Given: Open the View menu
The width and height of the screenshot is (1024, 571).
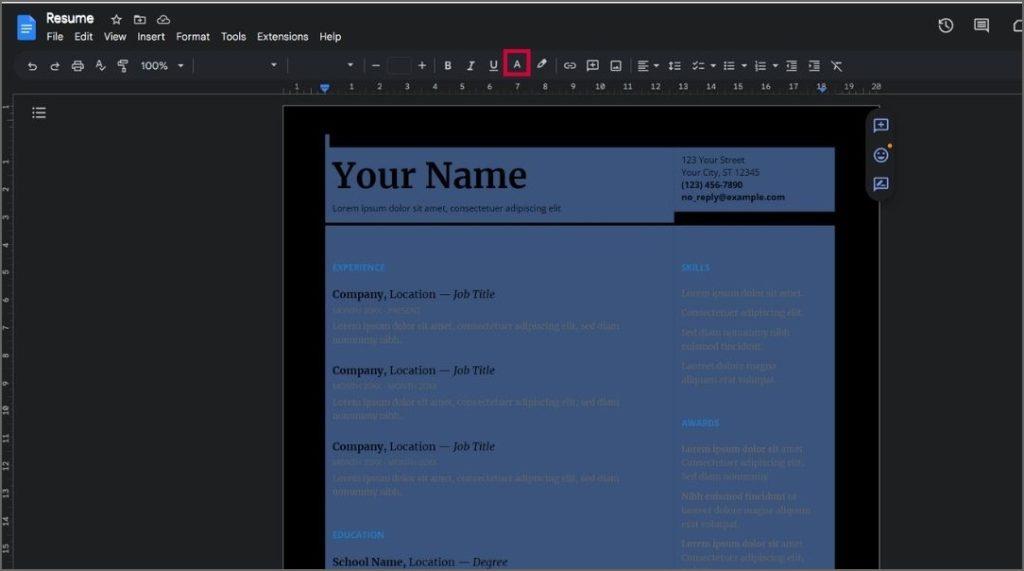Looking at the screenshot, I should point(115,37).
